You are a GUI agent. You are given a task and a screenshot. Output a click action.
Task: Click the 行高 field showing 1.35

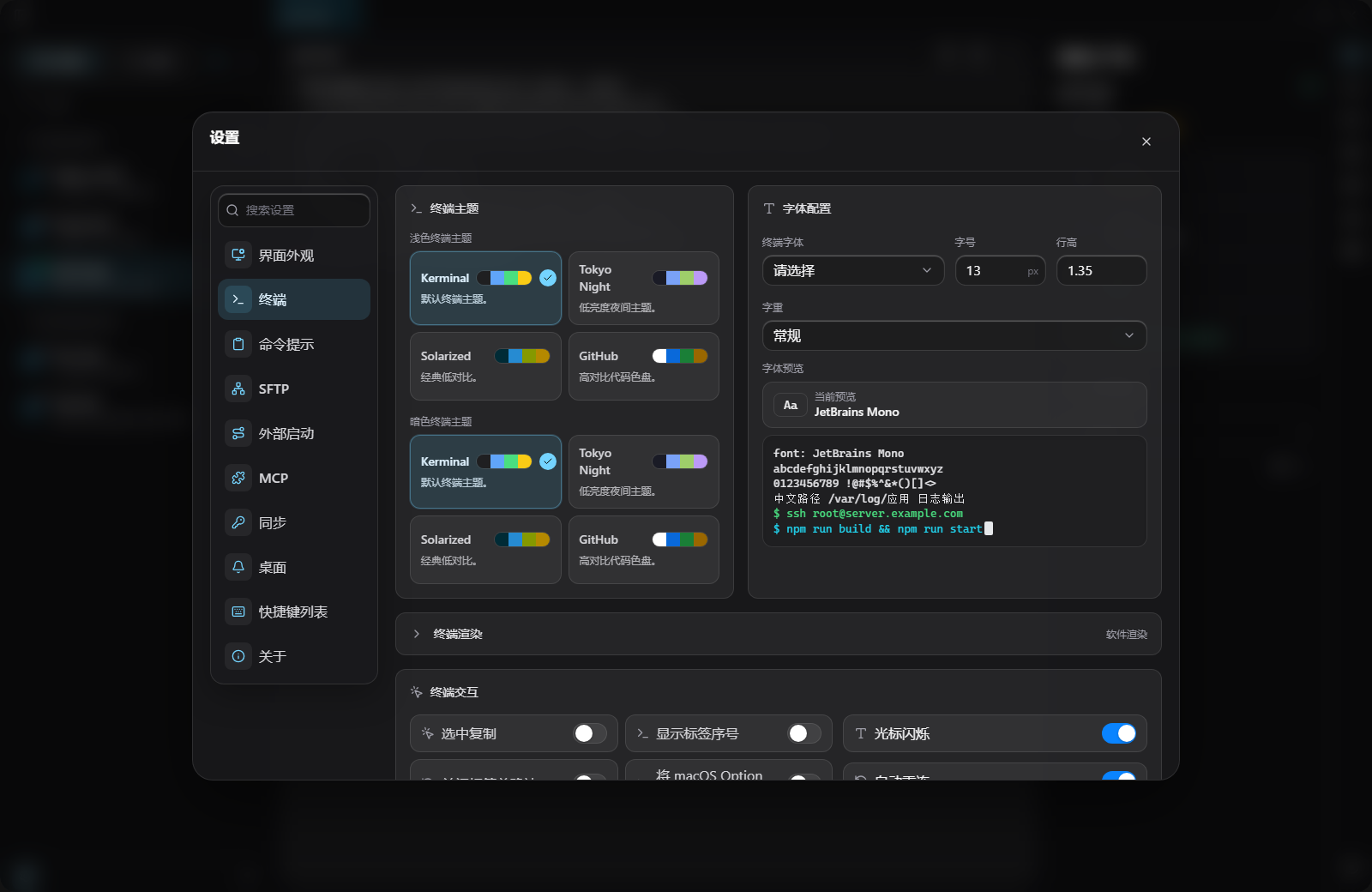pos(1101,270)
